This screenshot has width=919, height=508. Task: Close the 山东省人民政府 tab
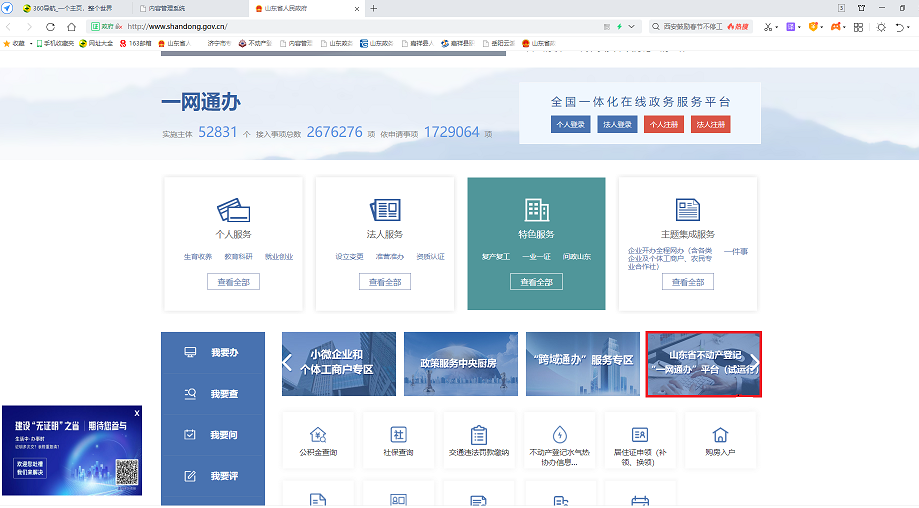(357, 9)
